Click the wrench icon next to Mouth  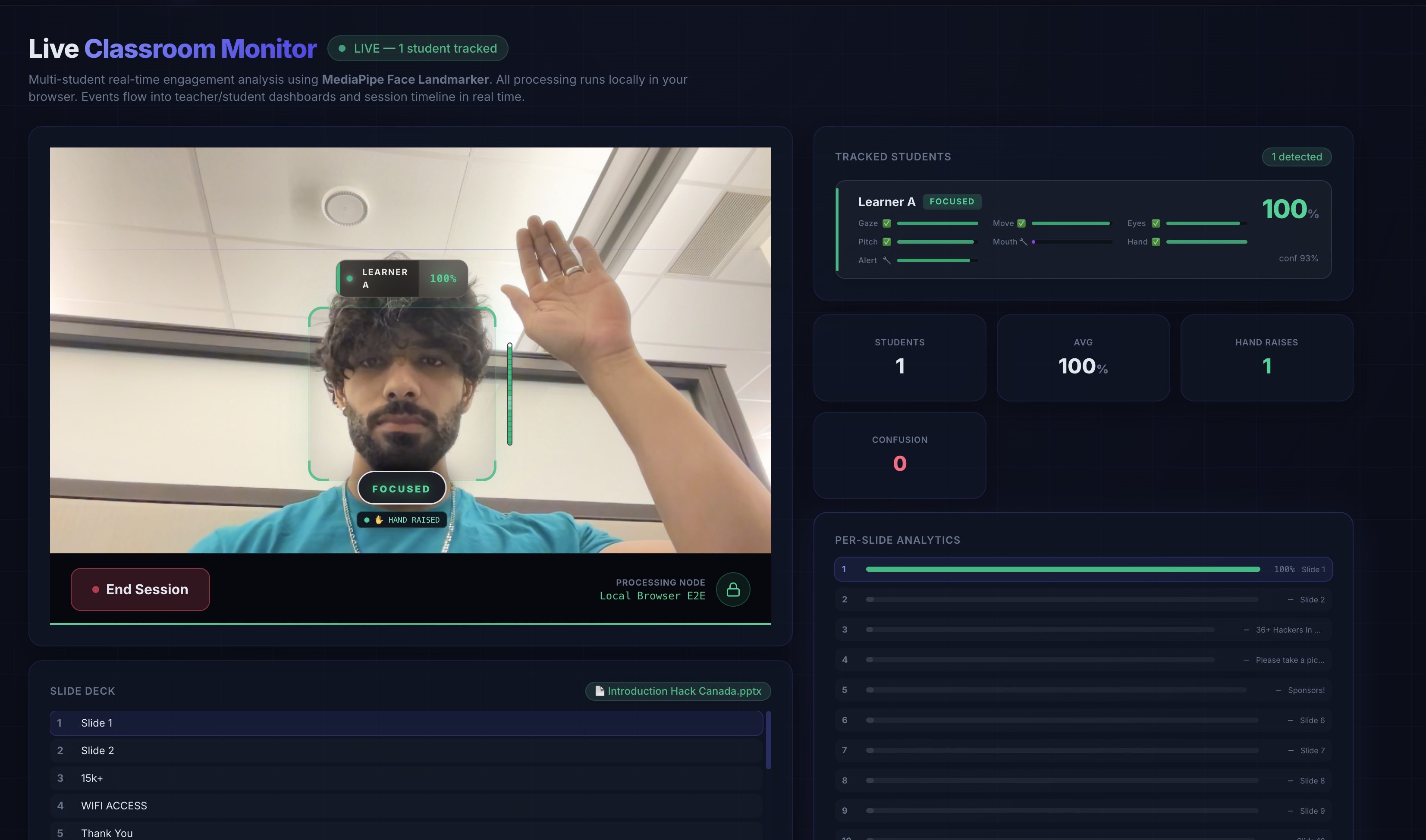coord(1023,242)
